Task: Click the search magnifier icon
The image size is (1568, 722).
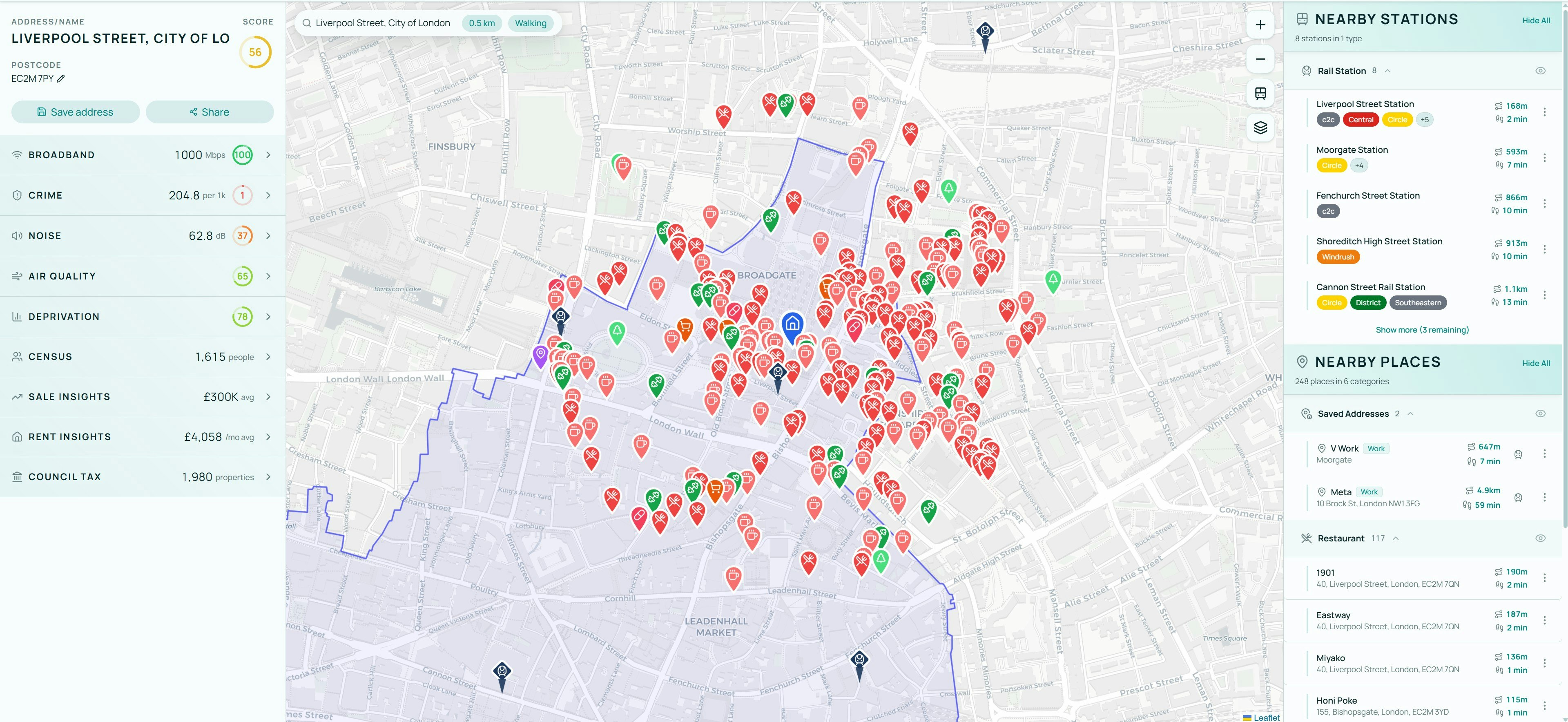Action: (x=306, y=23)
